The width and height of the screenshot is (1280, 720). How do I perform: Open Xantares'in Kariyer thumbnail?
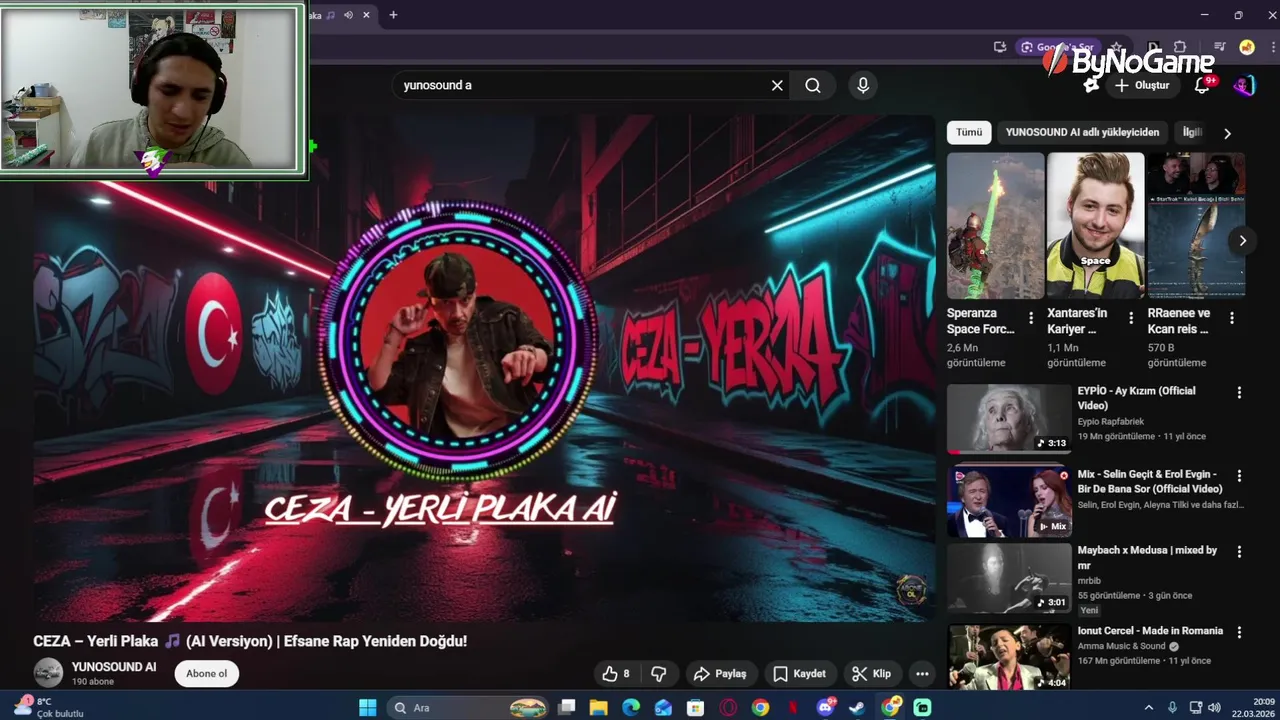tap(1095, 225)
